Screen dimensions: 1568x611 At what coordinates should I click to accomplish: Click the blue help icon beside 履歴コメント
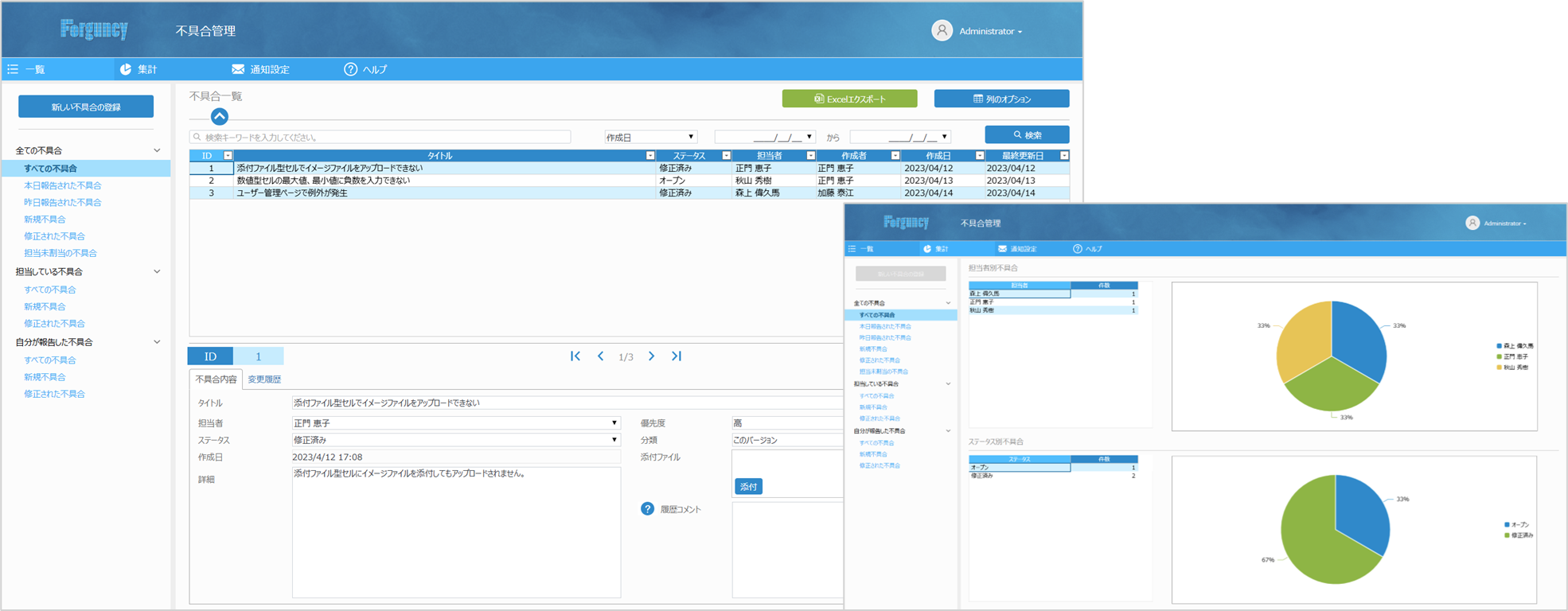(647, 509)
